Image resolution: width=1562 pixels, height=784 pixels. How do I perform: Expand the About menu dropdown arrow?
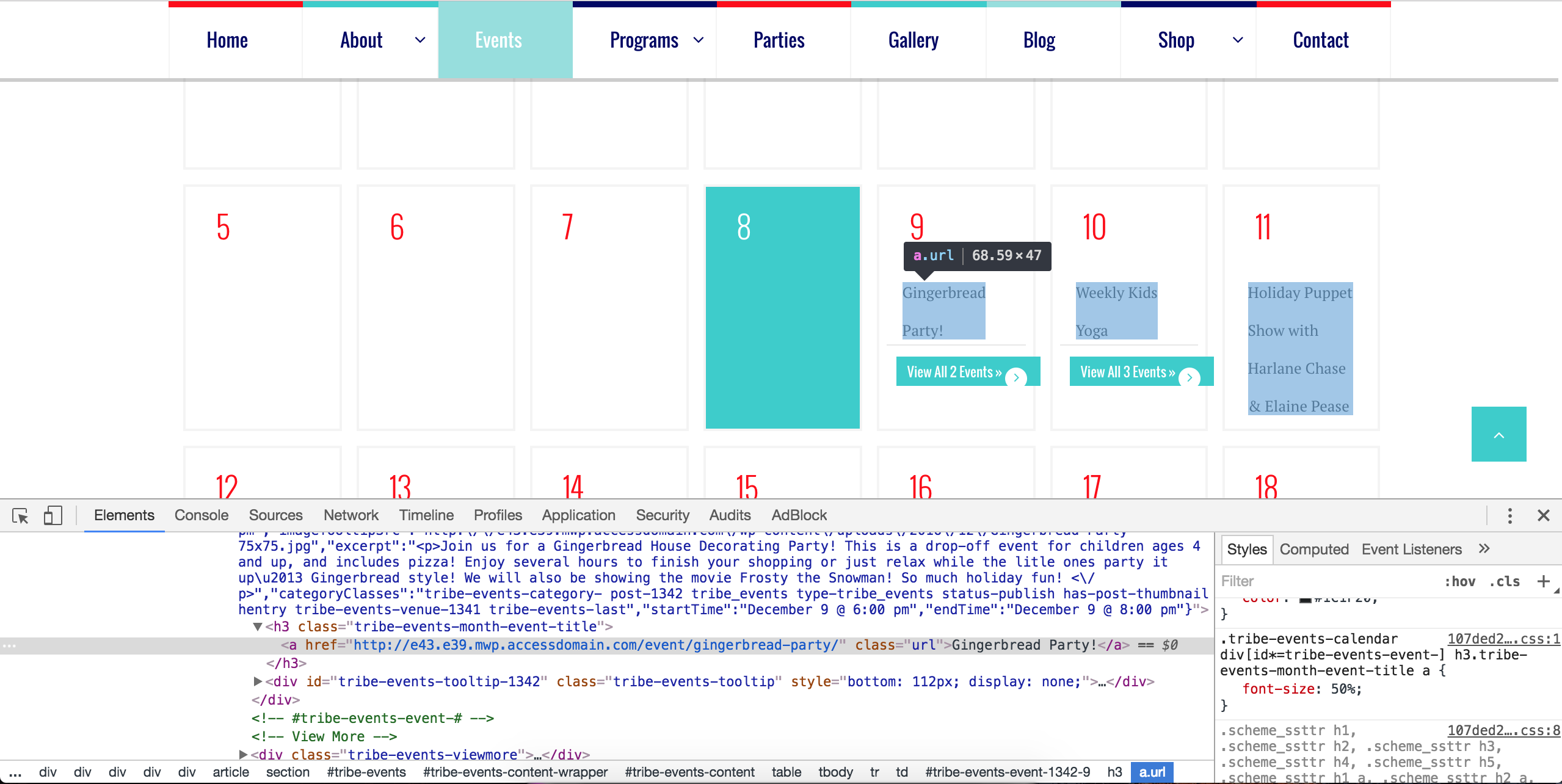point(420,40)
